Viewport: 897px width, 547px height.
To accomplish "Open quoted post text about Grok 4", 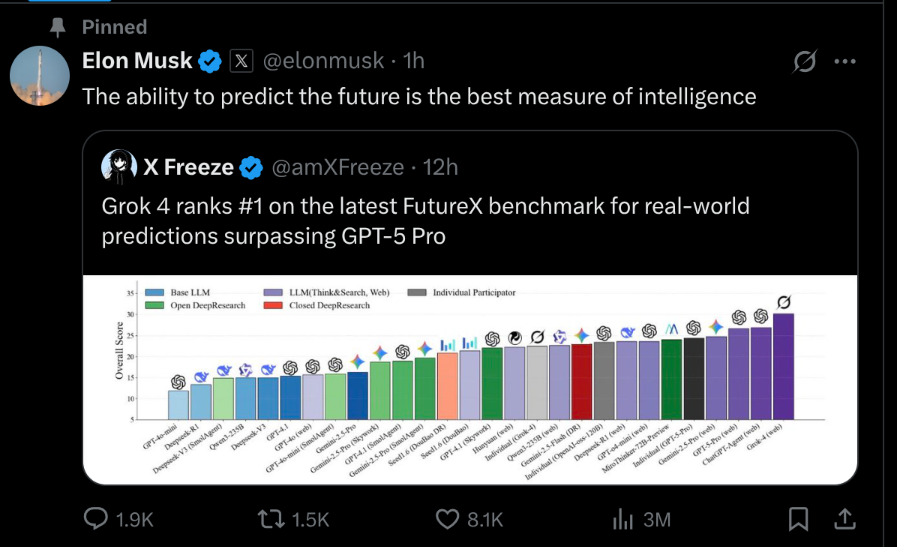I will pos(426,221).
